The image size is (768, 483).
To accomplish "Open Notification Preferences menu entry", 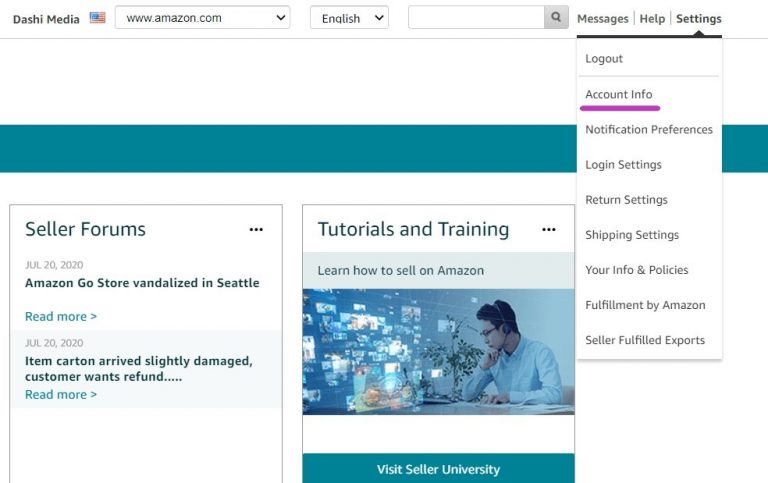I will pyautogui.click(x=648, y=129).
